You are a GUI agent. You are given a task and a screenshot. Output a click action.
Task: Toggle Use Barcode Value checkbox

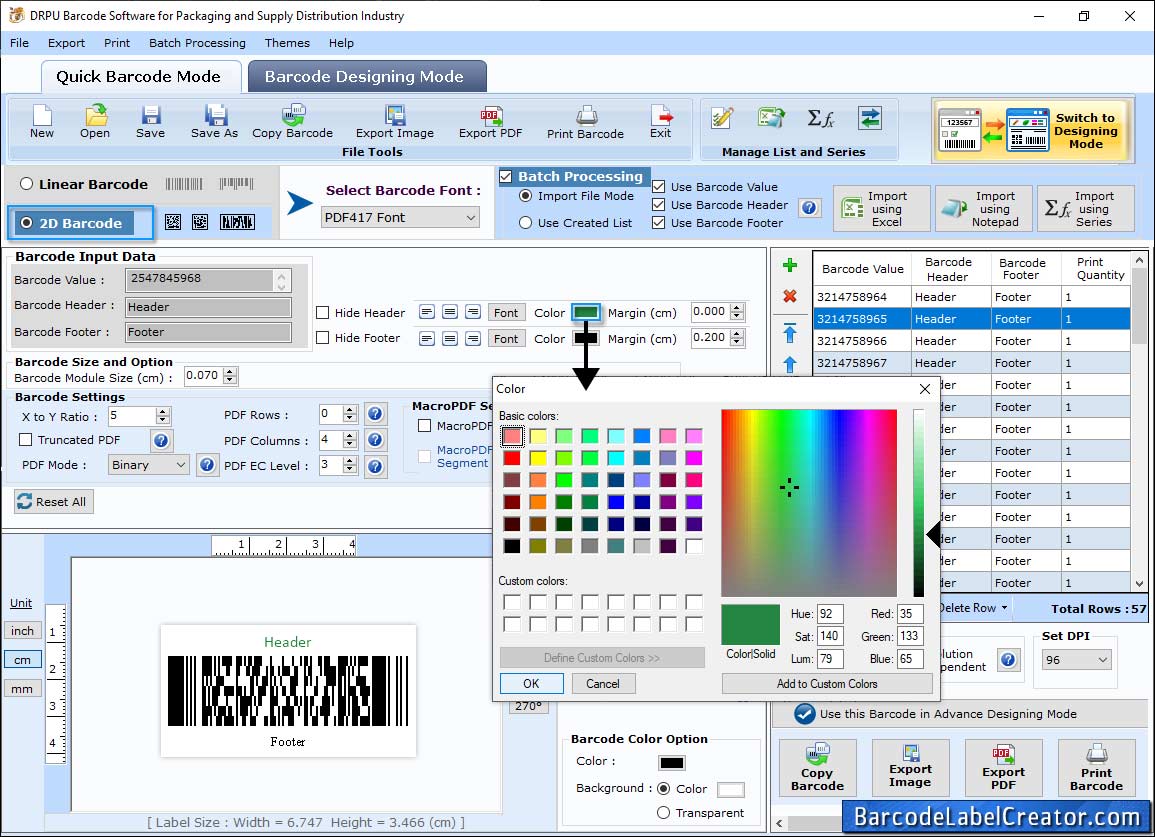coord(659,187)
